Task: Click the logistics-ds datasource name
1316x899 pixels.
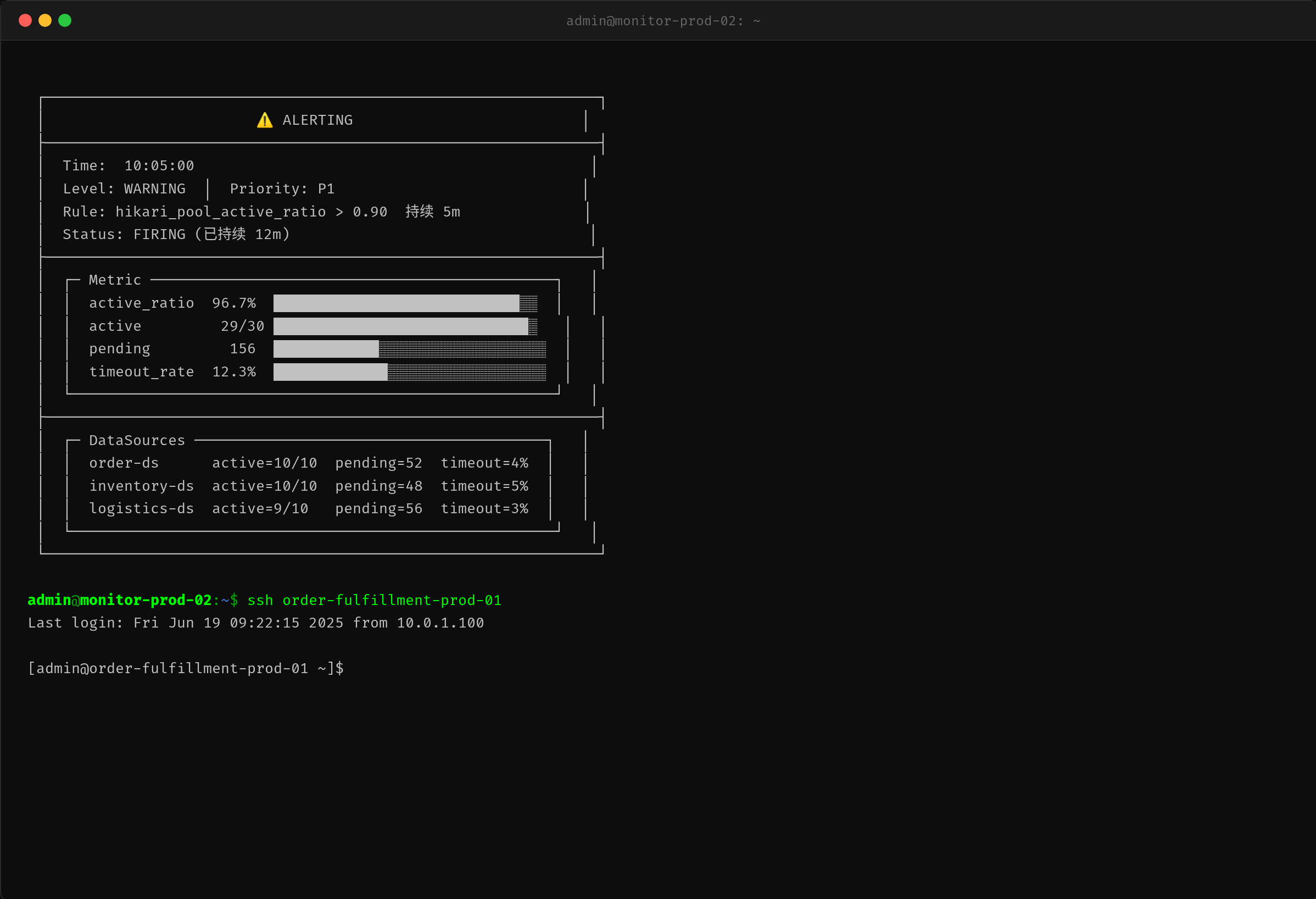Action: (x=142, y=509)
